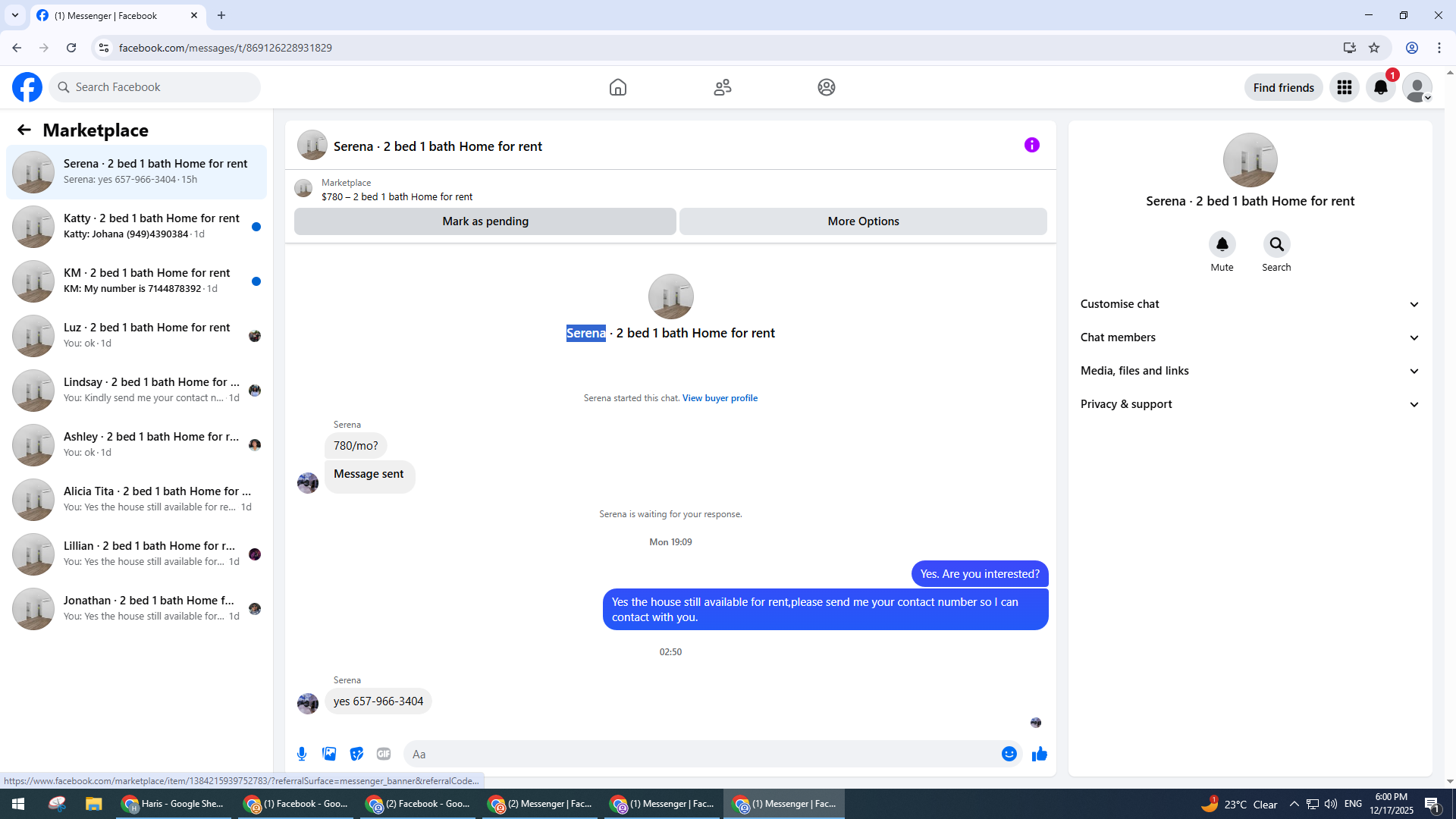Open the sticker picker icon
The height and width of the screenshot is (819, 1456).
point(356,754)
